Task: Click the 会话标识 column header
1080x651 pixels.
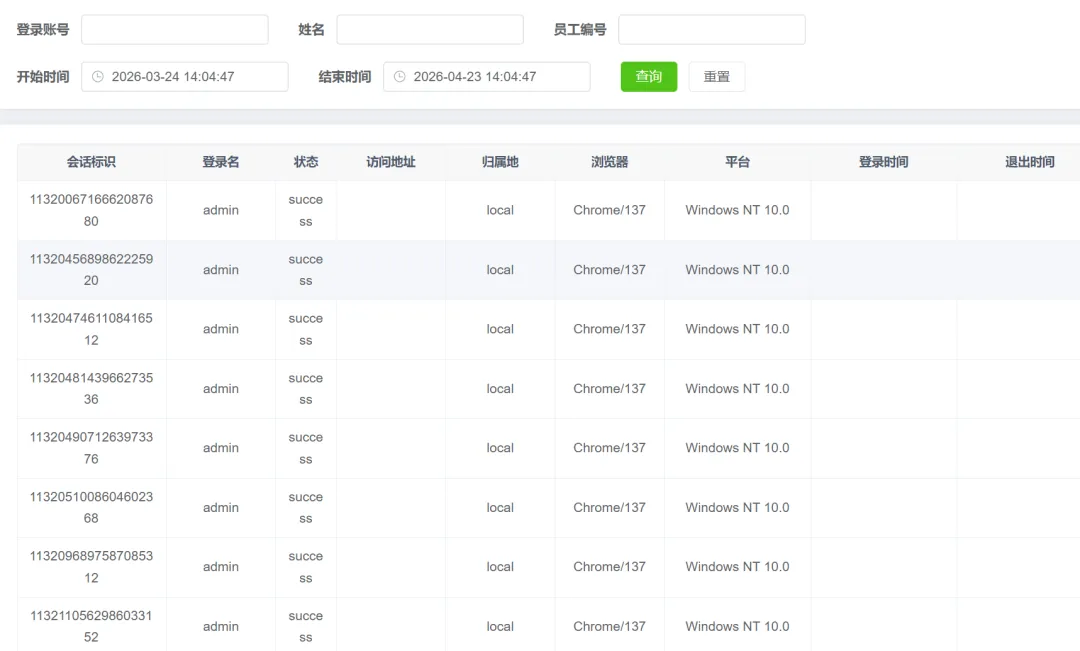Action: point(92,162)
